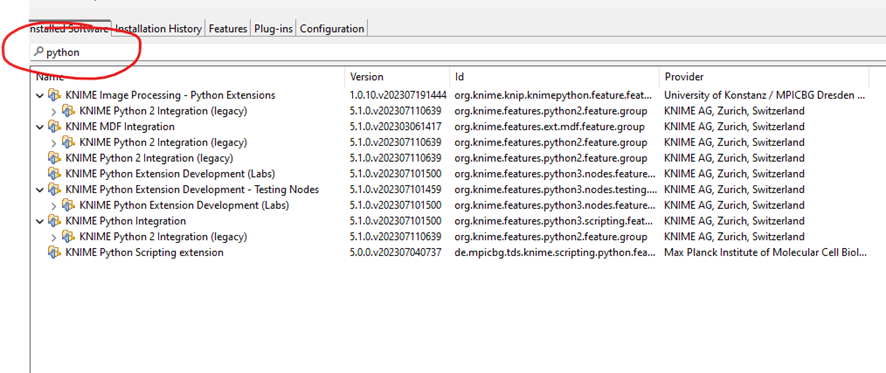Select top-level KNIME Python 2 Integration (legacy) entry without expander
The height and width of the screenshot is (373, 886).
[149, 158]
